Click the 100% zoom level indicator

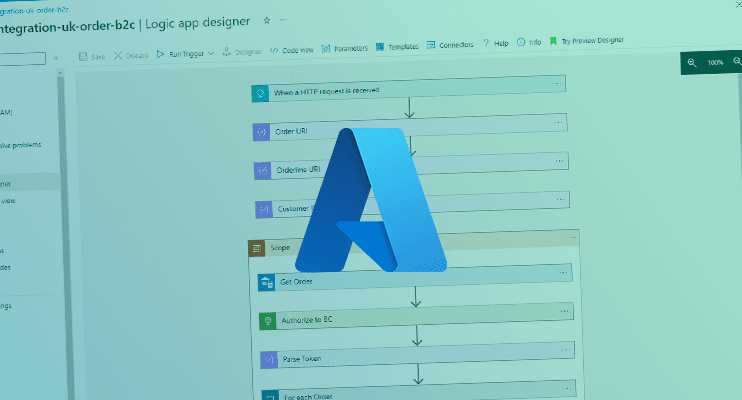[x=716, y=62]
